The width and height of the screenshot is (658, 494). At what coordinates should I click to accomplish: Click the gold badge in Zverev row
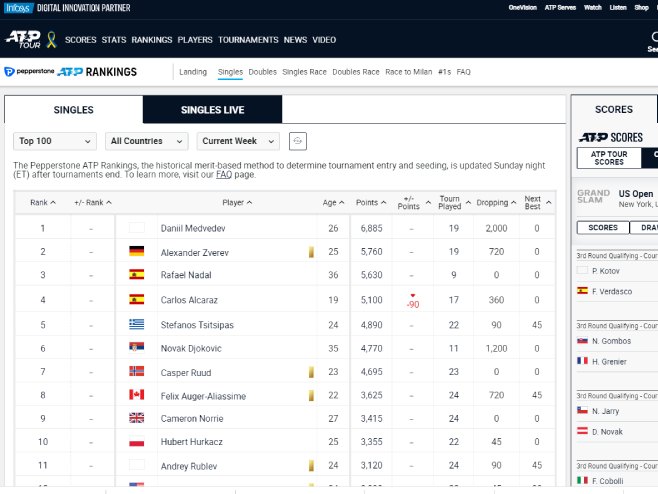[311, 251]
